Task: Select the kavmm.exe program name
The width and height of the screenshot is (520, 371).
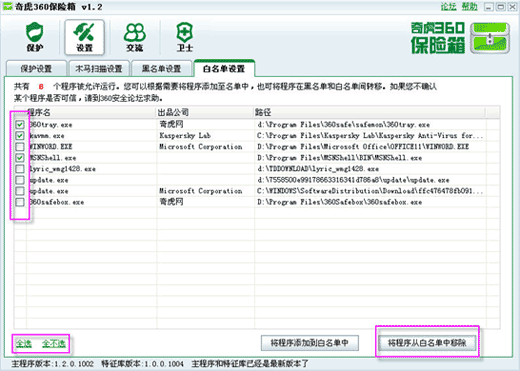Action: tap(47, 136)
